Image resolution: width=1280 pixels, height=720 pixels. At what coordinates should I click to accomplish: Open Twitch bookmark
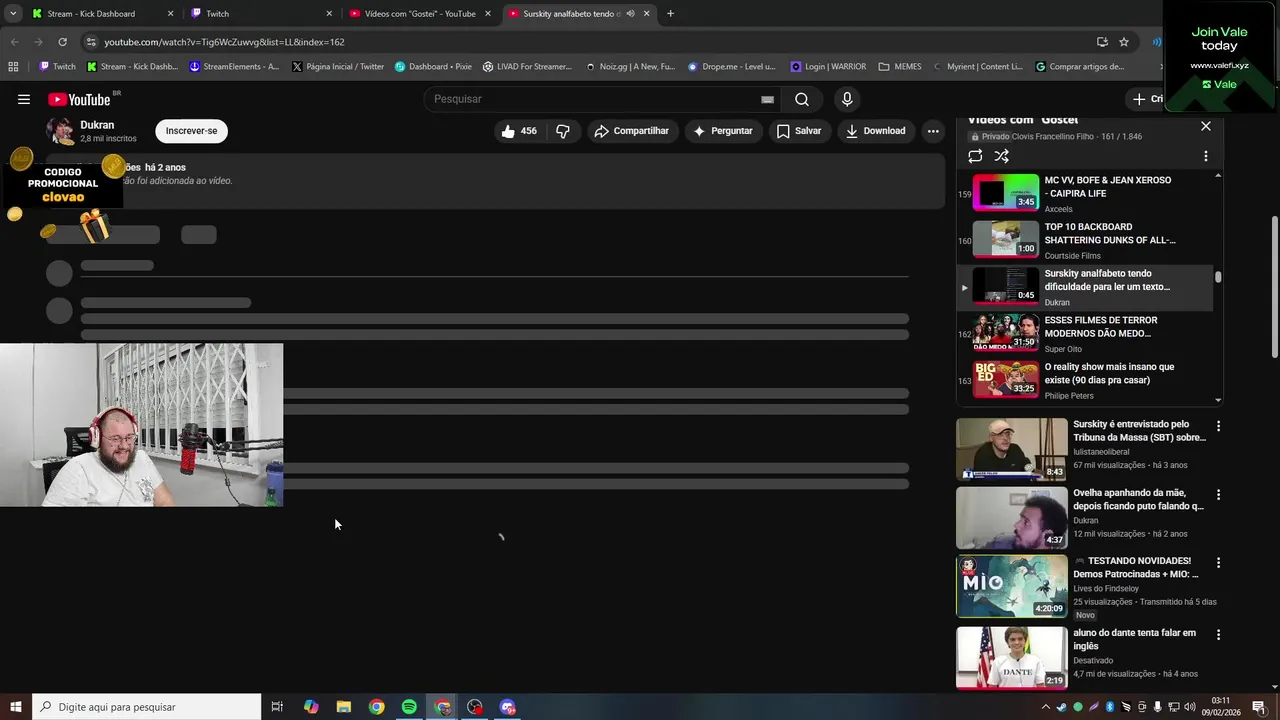57,67
